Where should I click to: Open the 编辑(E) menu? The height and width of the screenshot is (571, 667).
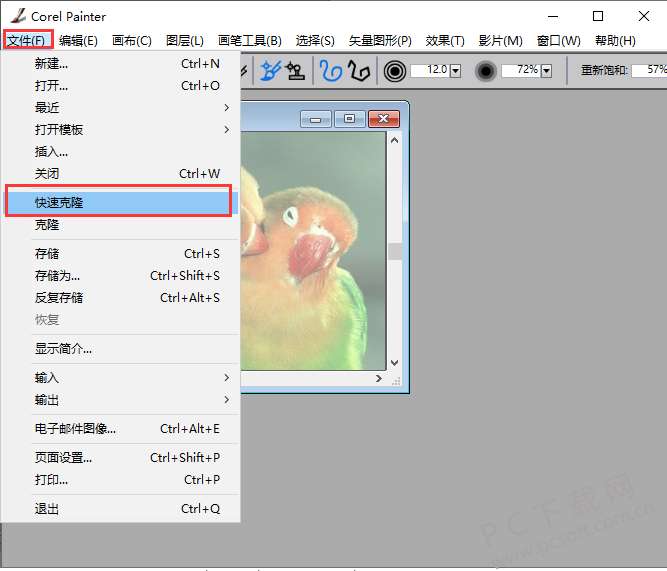click(x=79, y=40)
